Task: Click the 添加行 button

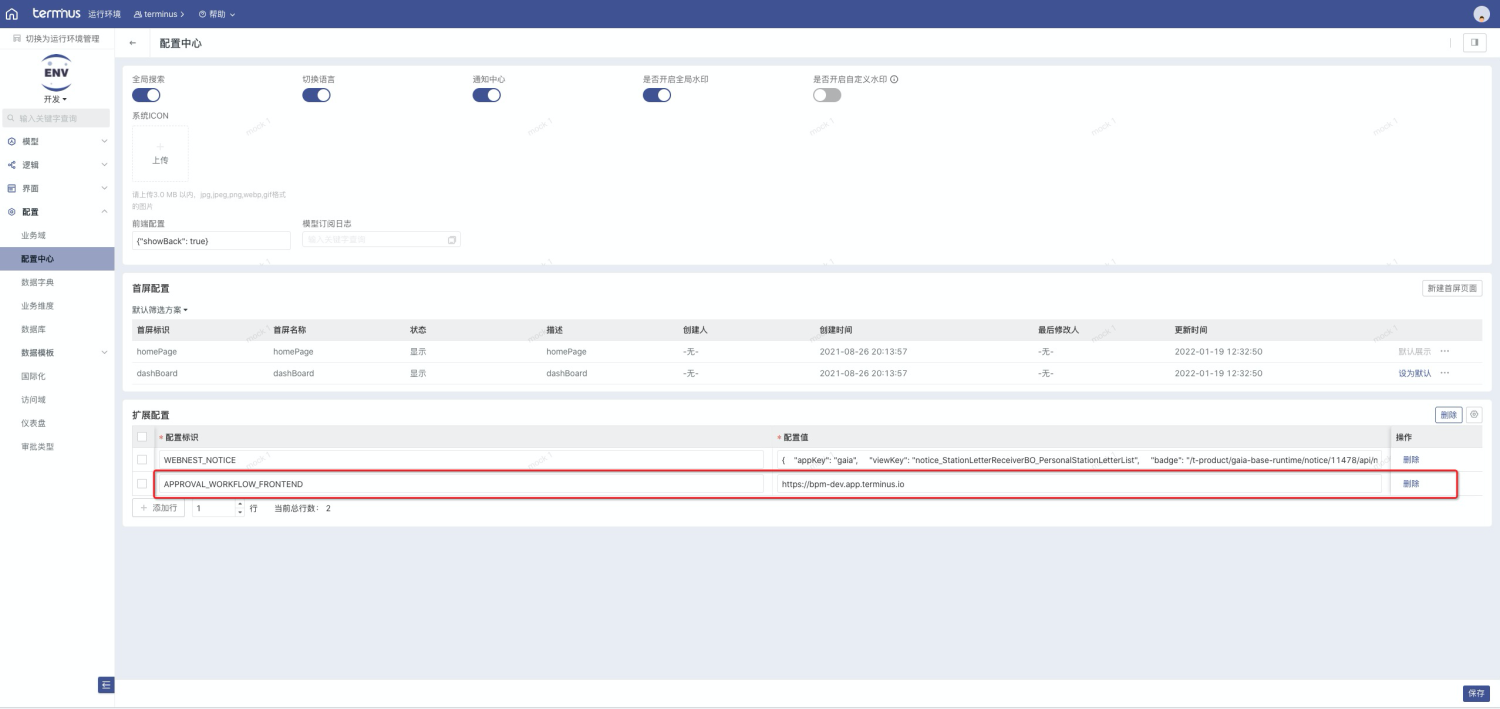Action: 158,508
